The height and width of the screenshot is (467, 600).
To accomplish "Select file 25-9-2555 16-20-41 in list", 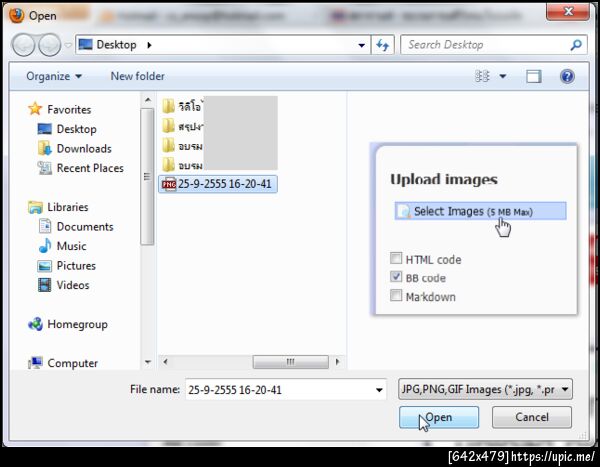I will coord(218,184).
